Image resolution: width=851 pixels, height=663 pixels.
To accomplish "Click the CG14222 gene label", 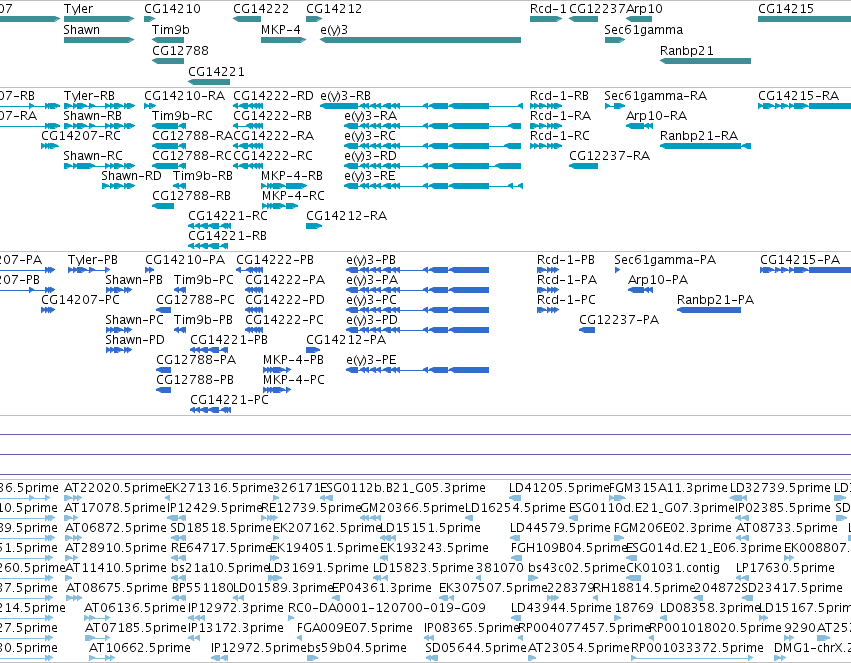I will [261, 9].
